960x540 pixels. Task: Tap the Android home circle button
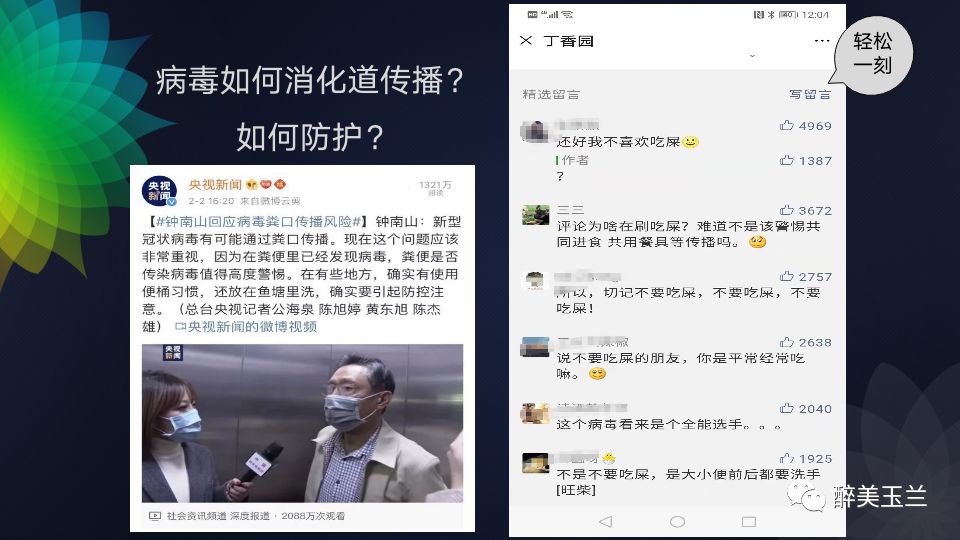point(677,521)
